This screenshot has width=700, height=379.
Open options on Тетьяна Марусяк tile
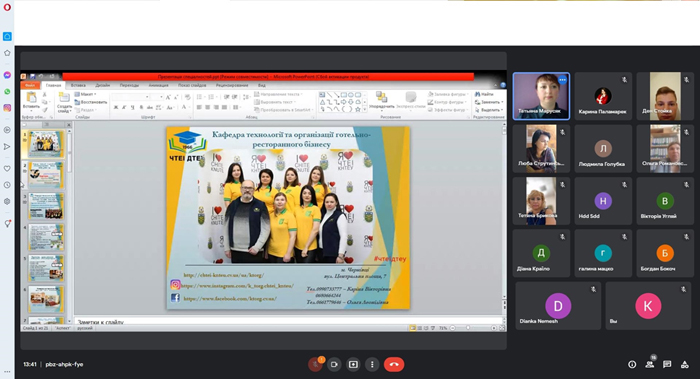[562, 80]
